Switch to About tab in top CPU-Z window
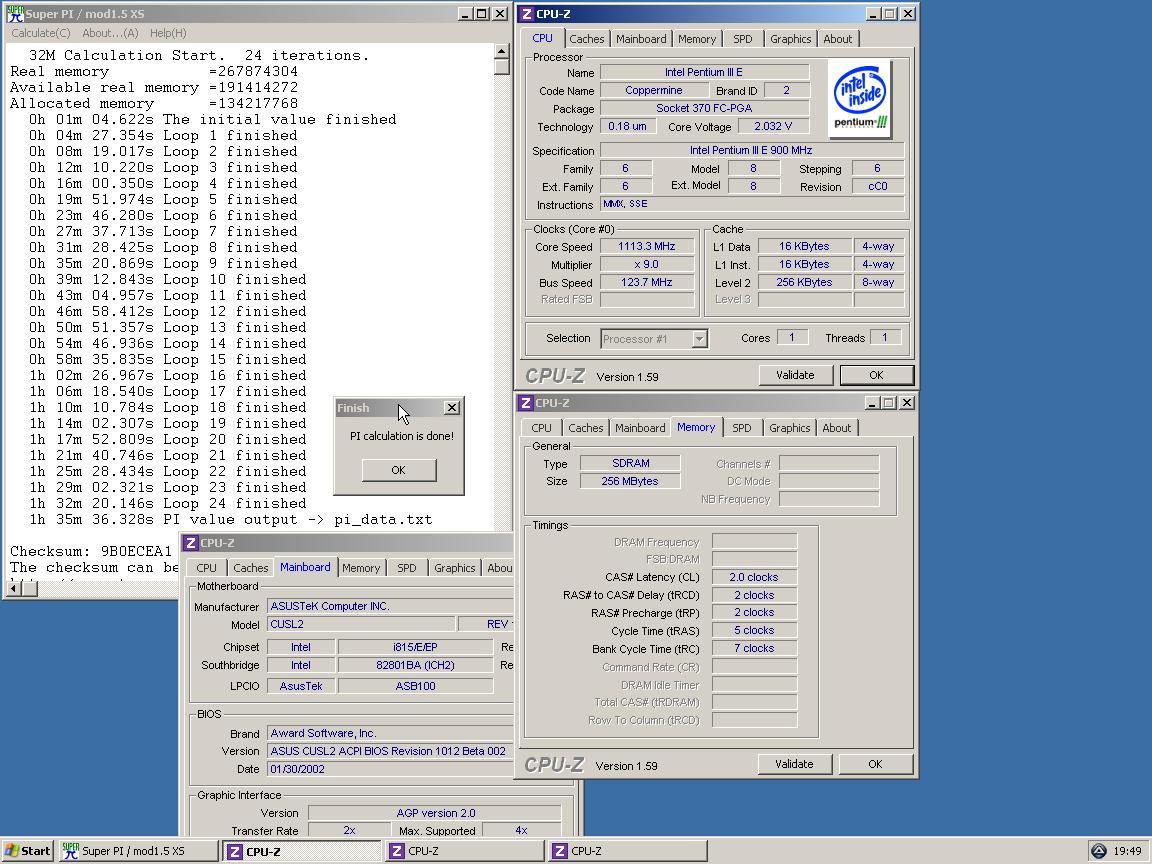The height and width of the screenshot is (864, 1152). 838,39
